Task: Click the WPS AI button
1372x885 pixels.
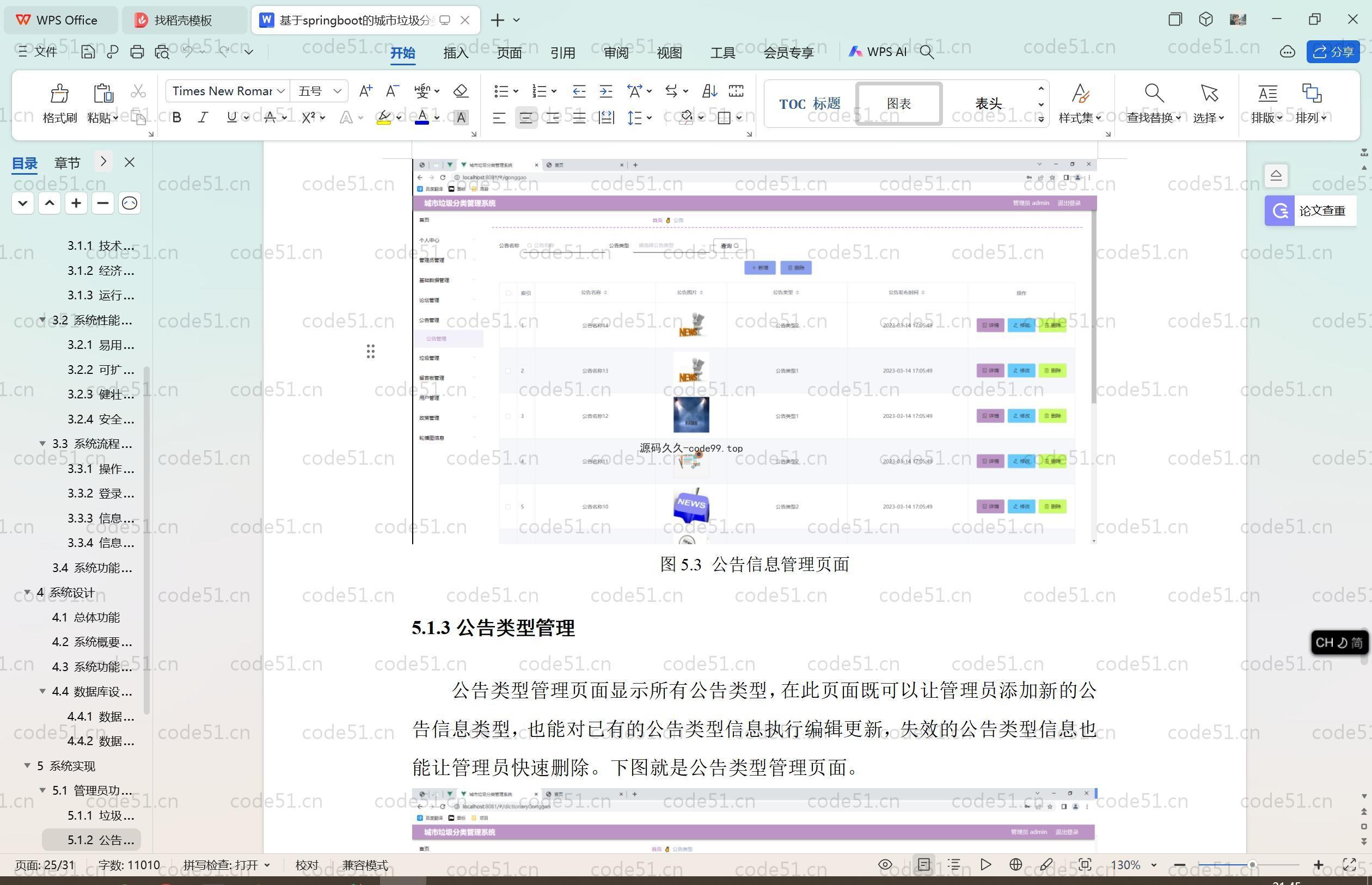Action: point(878,52)
